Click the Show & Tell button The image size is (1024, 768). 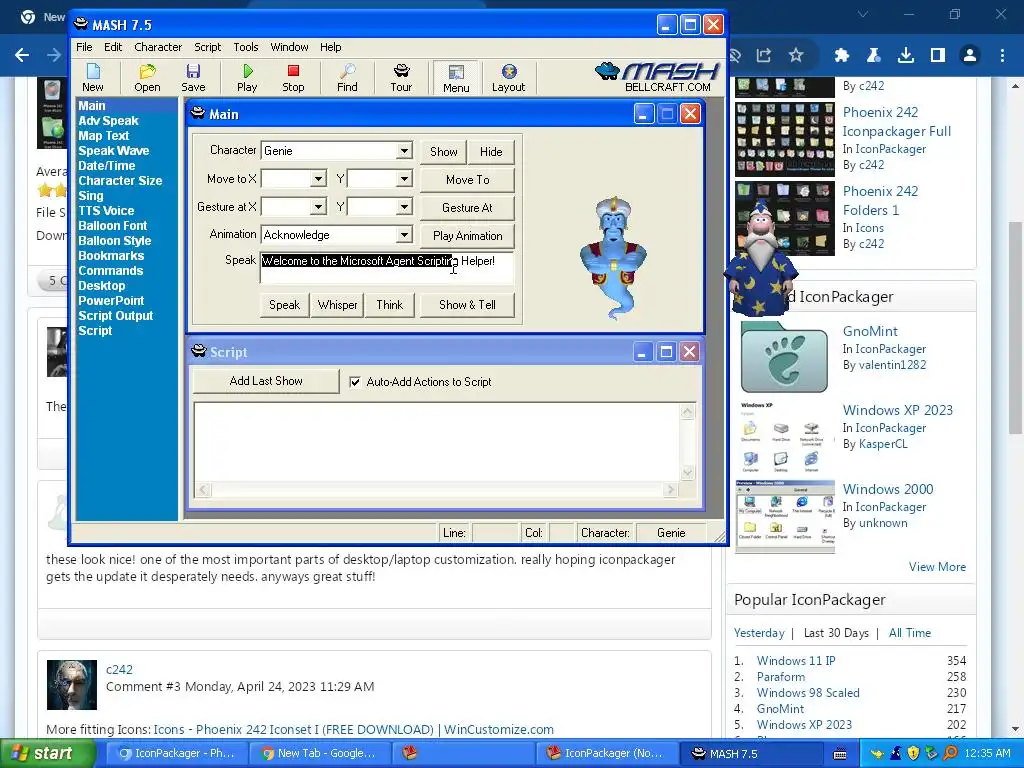(468, 305)
